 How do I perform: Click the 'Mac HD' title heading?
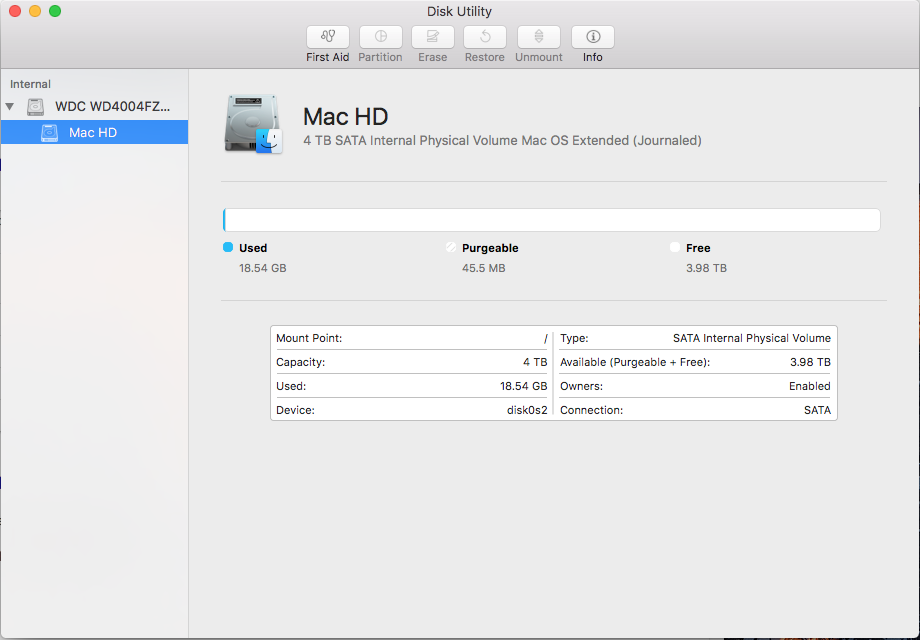pyautogui.click(x=346, y=117)
